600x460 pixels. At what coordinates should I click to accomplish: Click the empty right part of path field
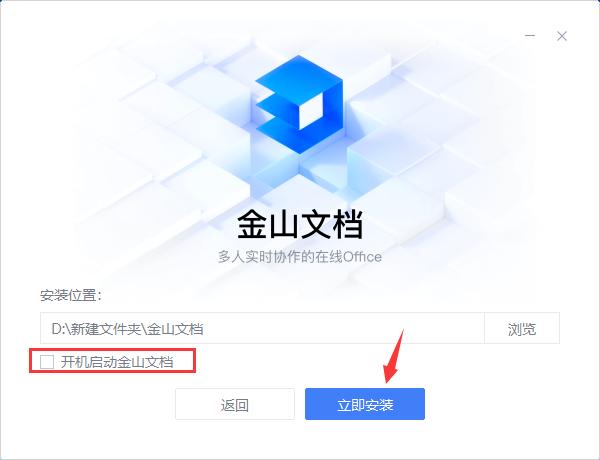point(344,328)
